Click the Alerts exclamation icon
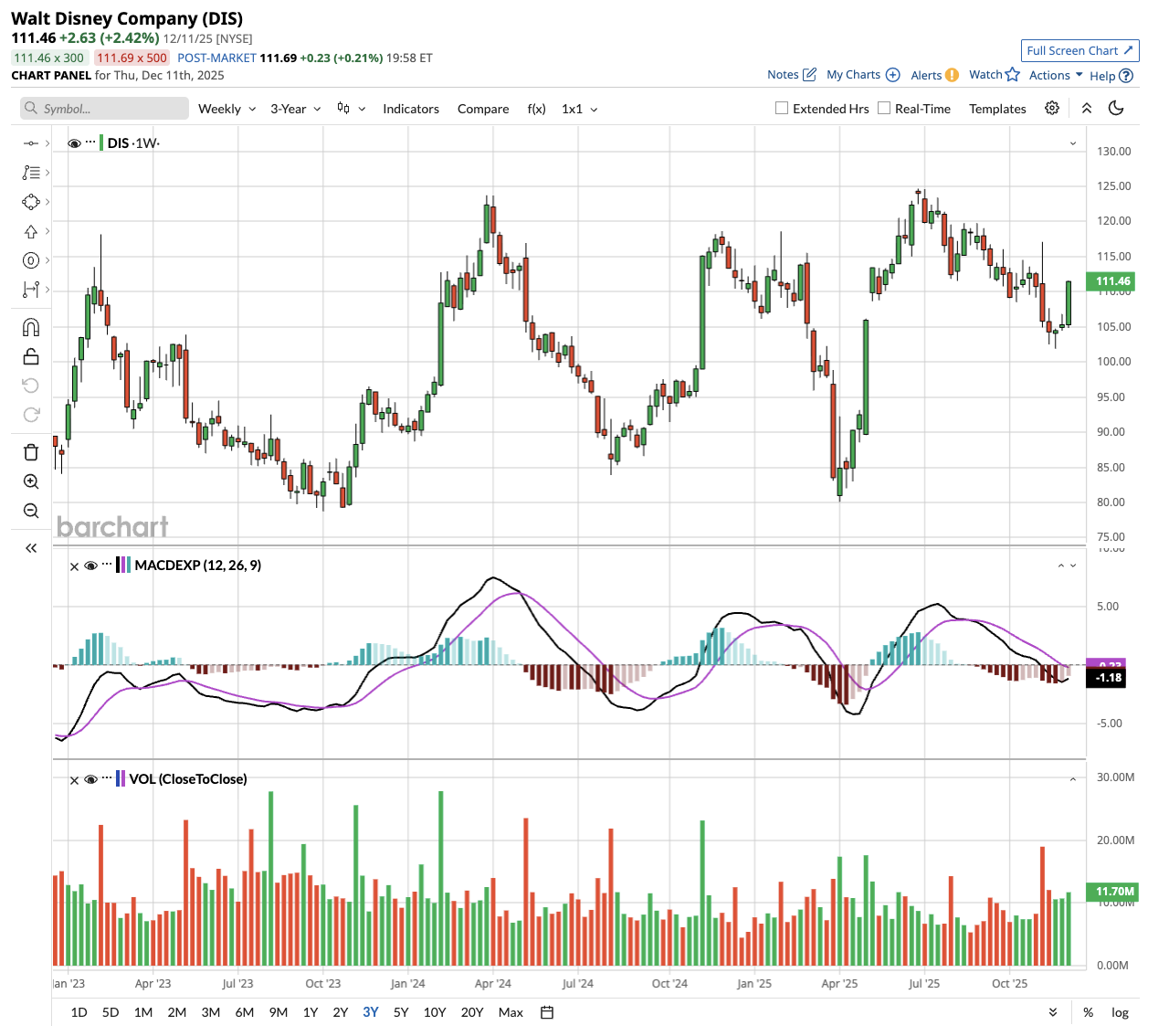This screenshot has height=1036, width=1169. click(x=952, y=75)
